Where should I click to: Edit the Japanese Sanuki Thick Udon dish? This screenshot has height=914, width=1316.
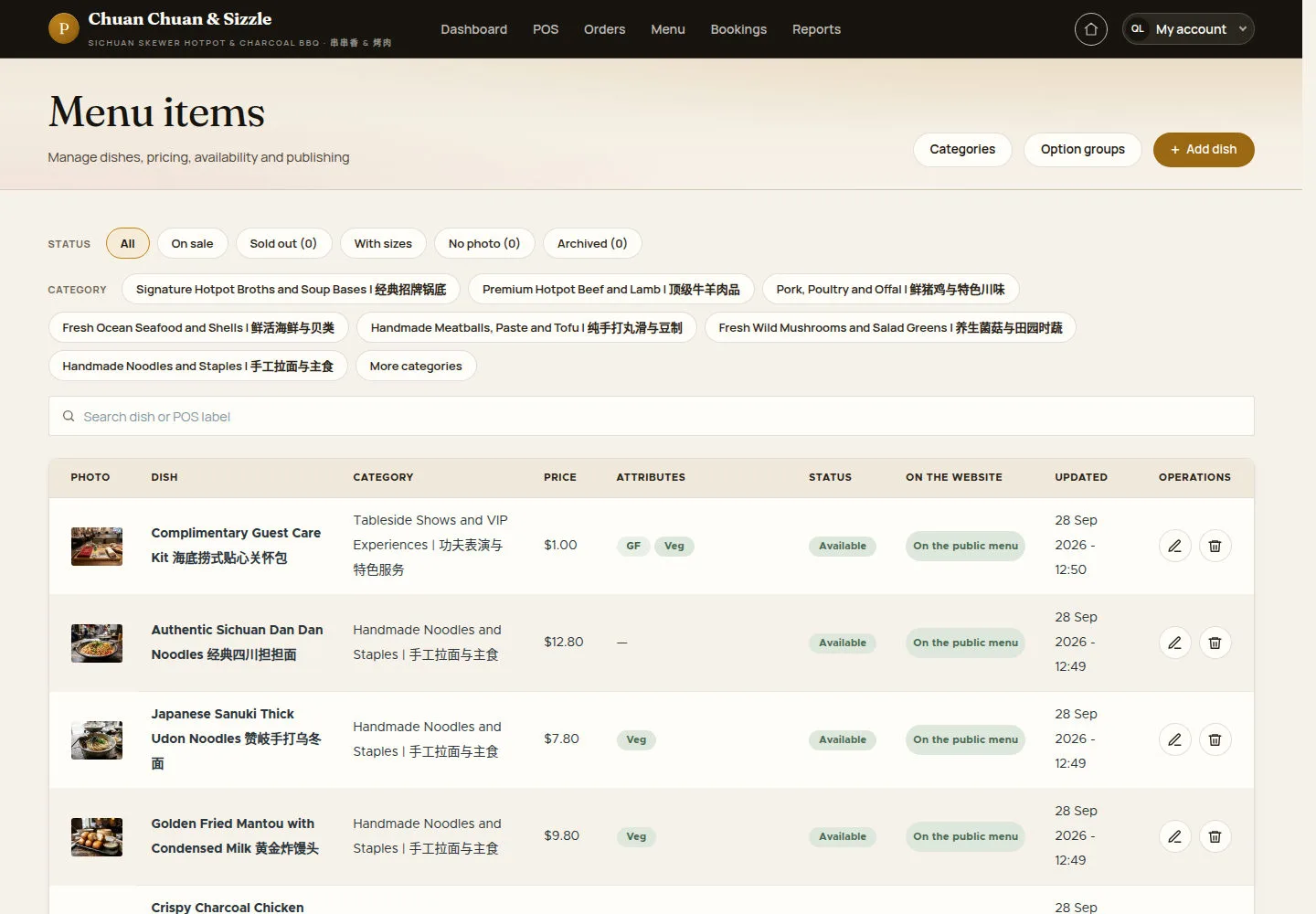pyautogui.click(x=1174, y=739)
